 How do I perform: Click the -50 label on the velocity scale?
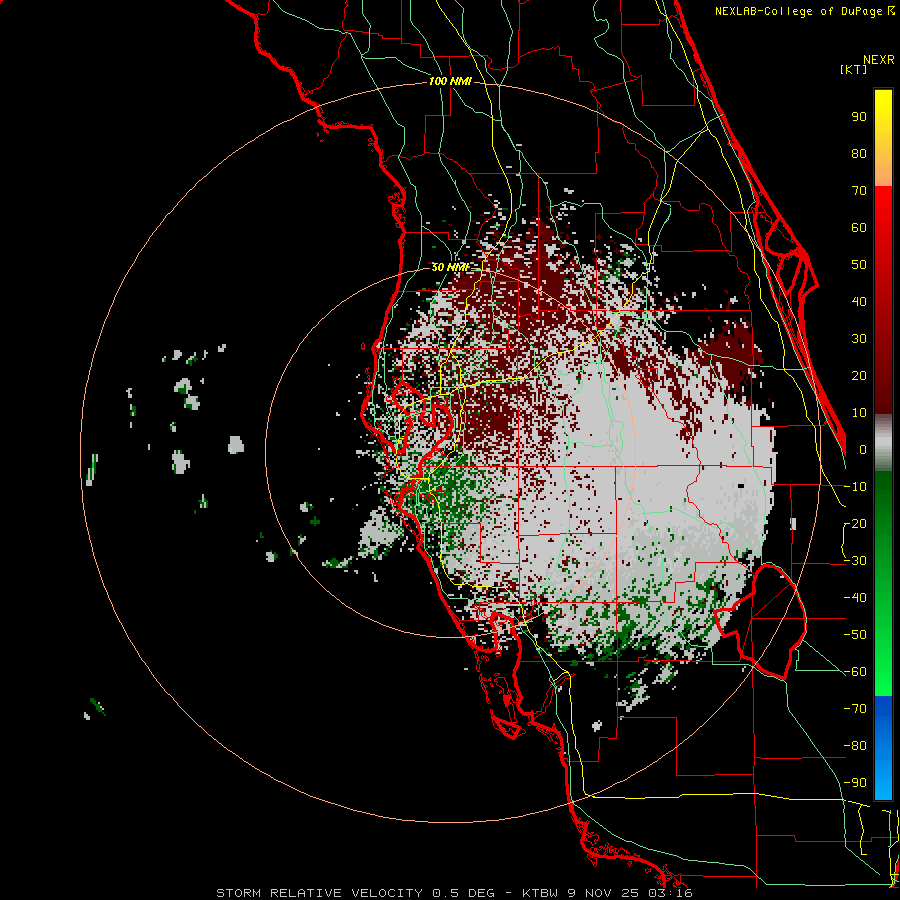(855, 635)
